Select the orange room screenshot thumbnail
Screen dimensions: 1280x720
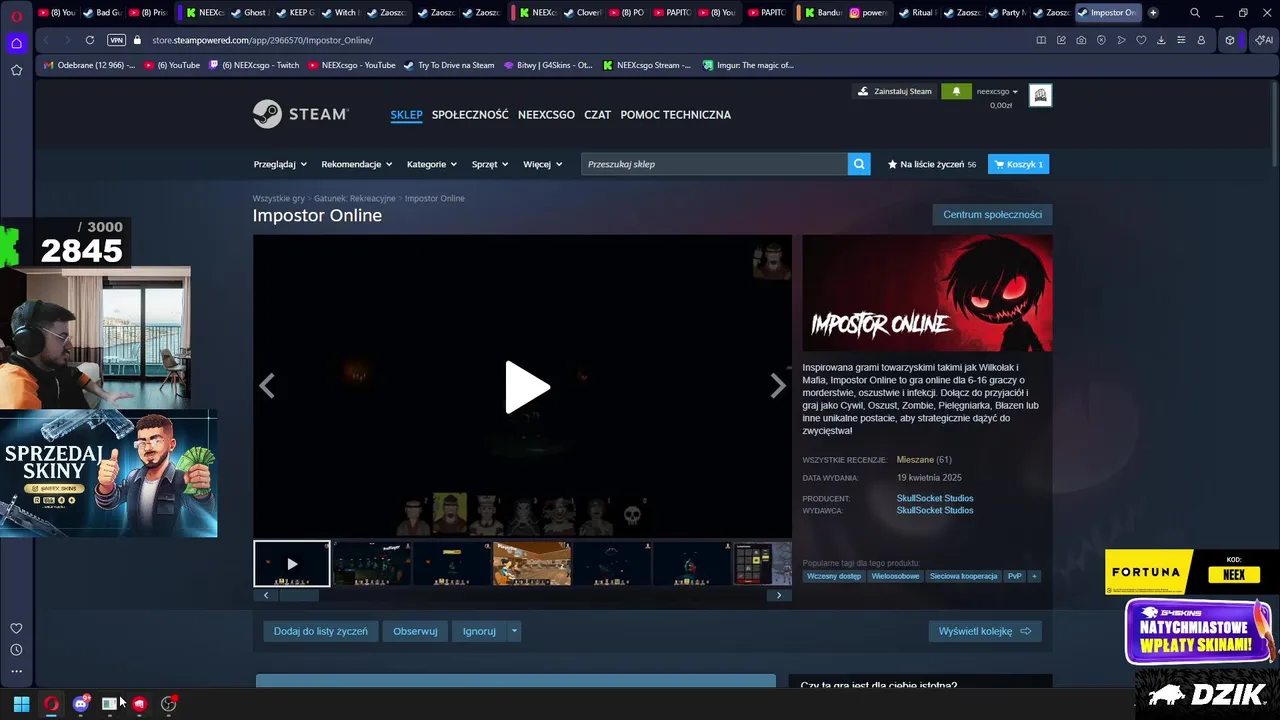(x=532, y=563)
